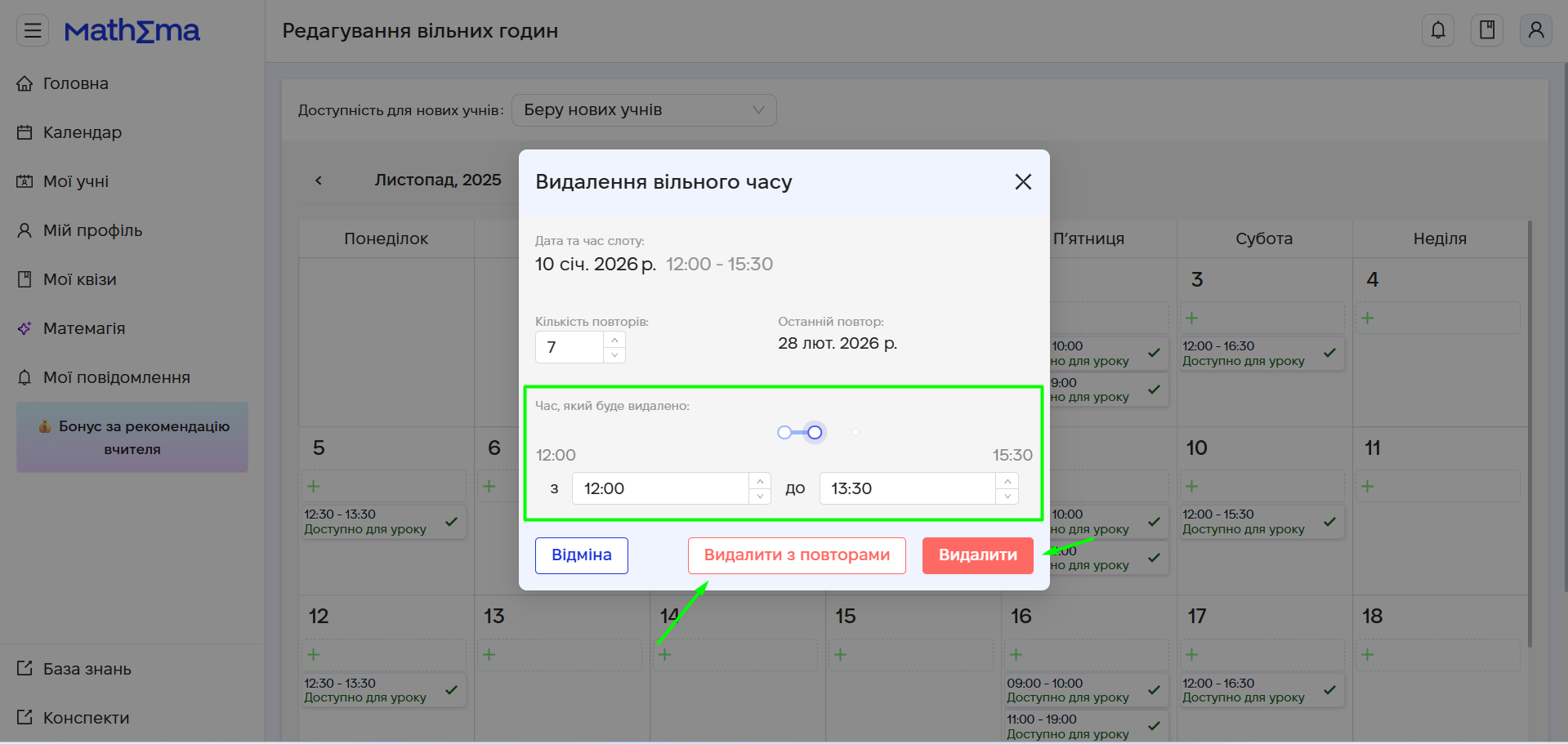Go to previous month arrow
Viewport: 1568px width, 744px height.
pyautogui.click(x=319, y=180)
